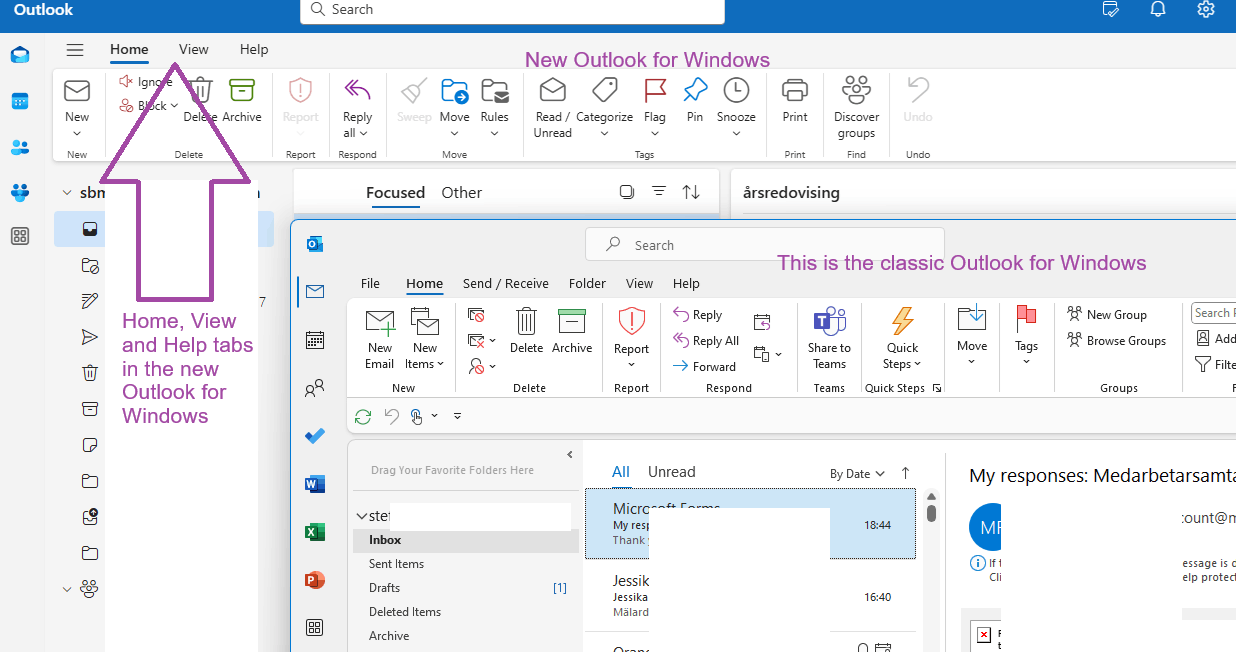Open Block dropdown arrow in new Outlook
Screen dimensions: 1239x652
click(174, 106)
